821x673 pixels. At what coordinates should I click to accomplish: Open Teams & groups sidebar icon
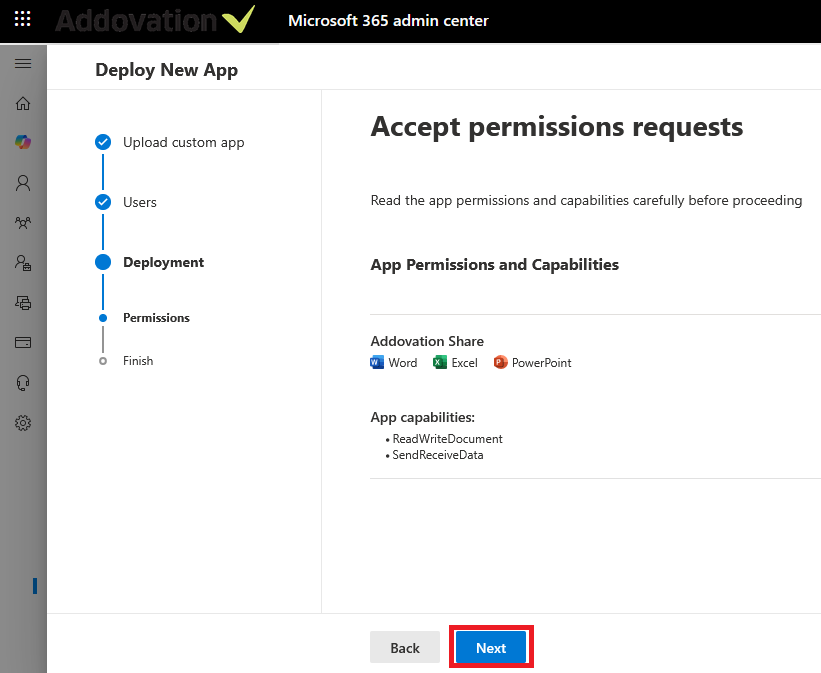pyautogui.click(x=23, y=223)
